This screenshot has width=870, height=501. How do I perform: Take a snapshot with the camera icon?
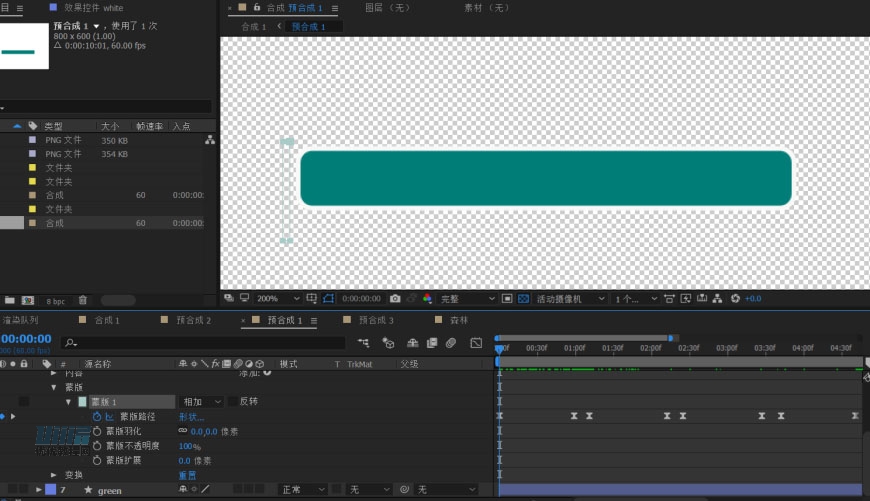(396, 299)
